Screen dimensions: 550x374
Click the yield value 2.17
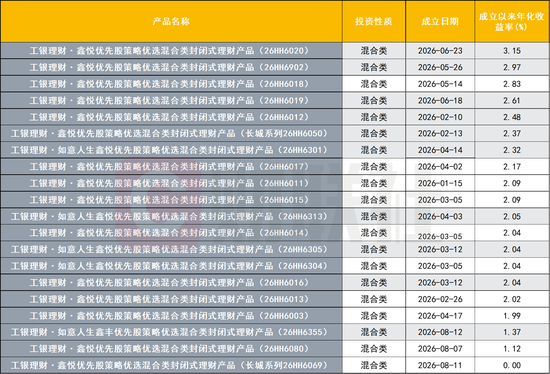pos(512,167)
